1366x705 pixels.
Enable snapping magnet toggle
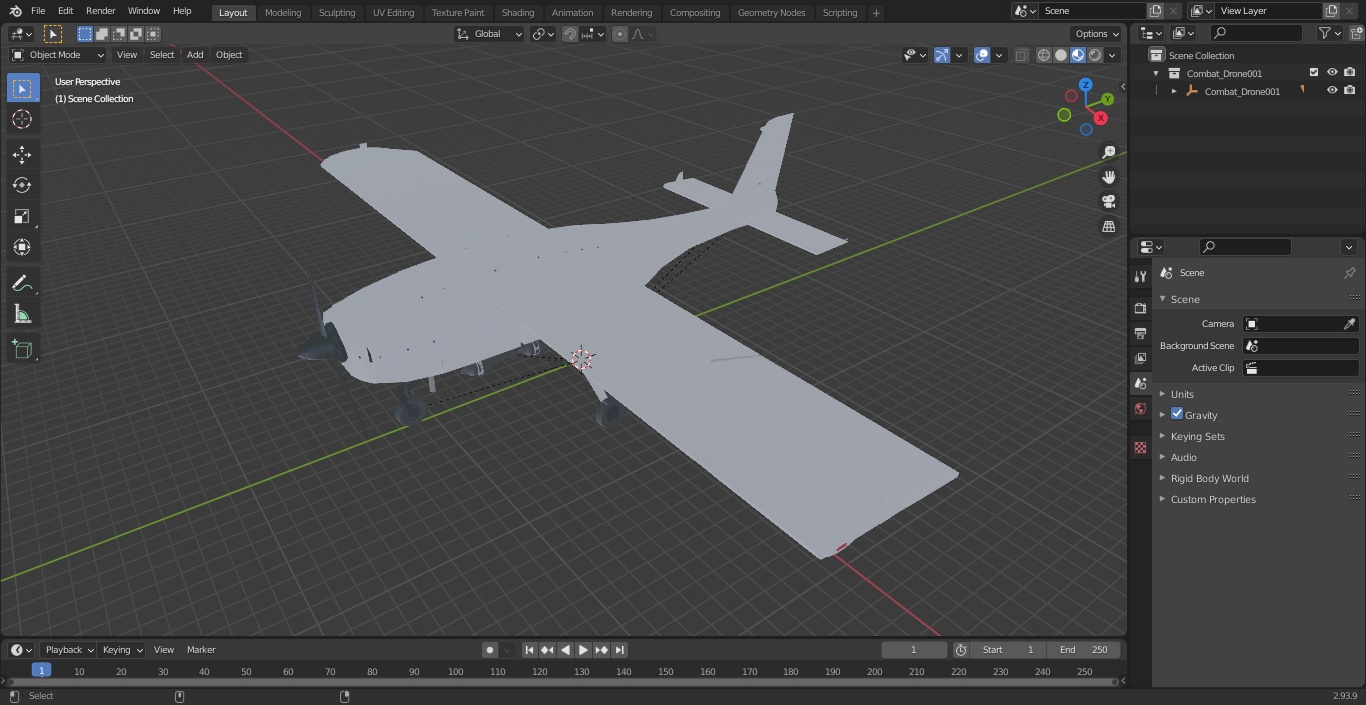click(570, 34)
